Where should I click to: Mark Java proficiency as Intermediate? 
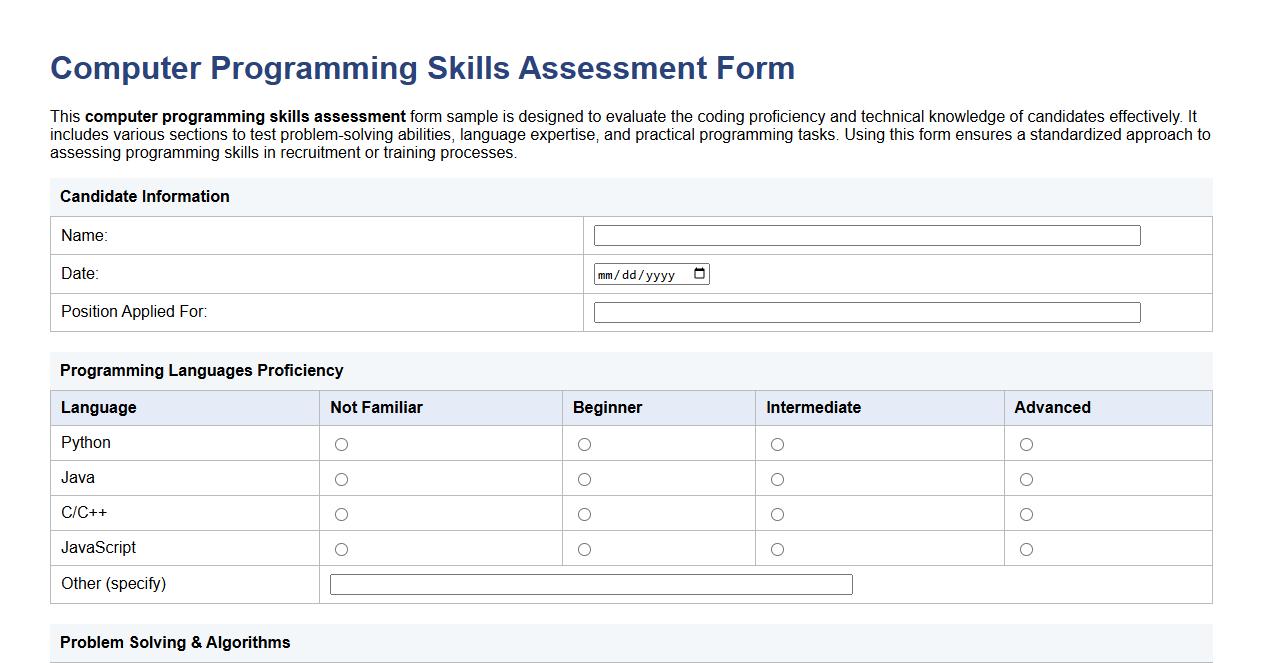[777, 478]
